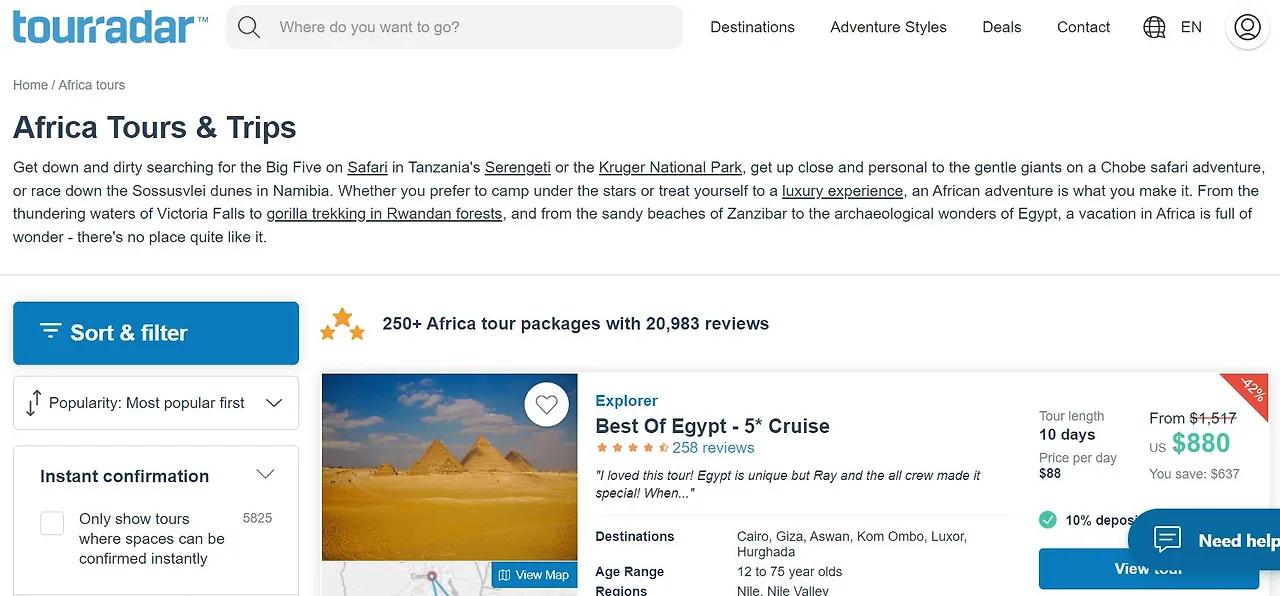Open the Deals menu item
The height and width of the screenshot is (596, 1280).
1001,28
